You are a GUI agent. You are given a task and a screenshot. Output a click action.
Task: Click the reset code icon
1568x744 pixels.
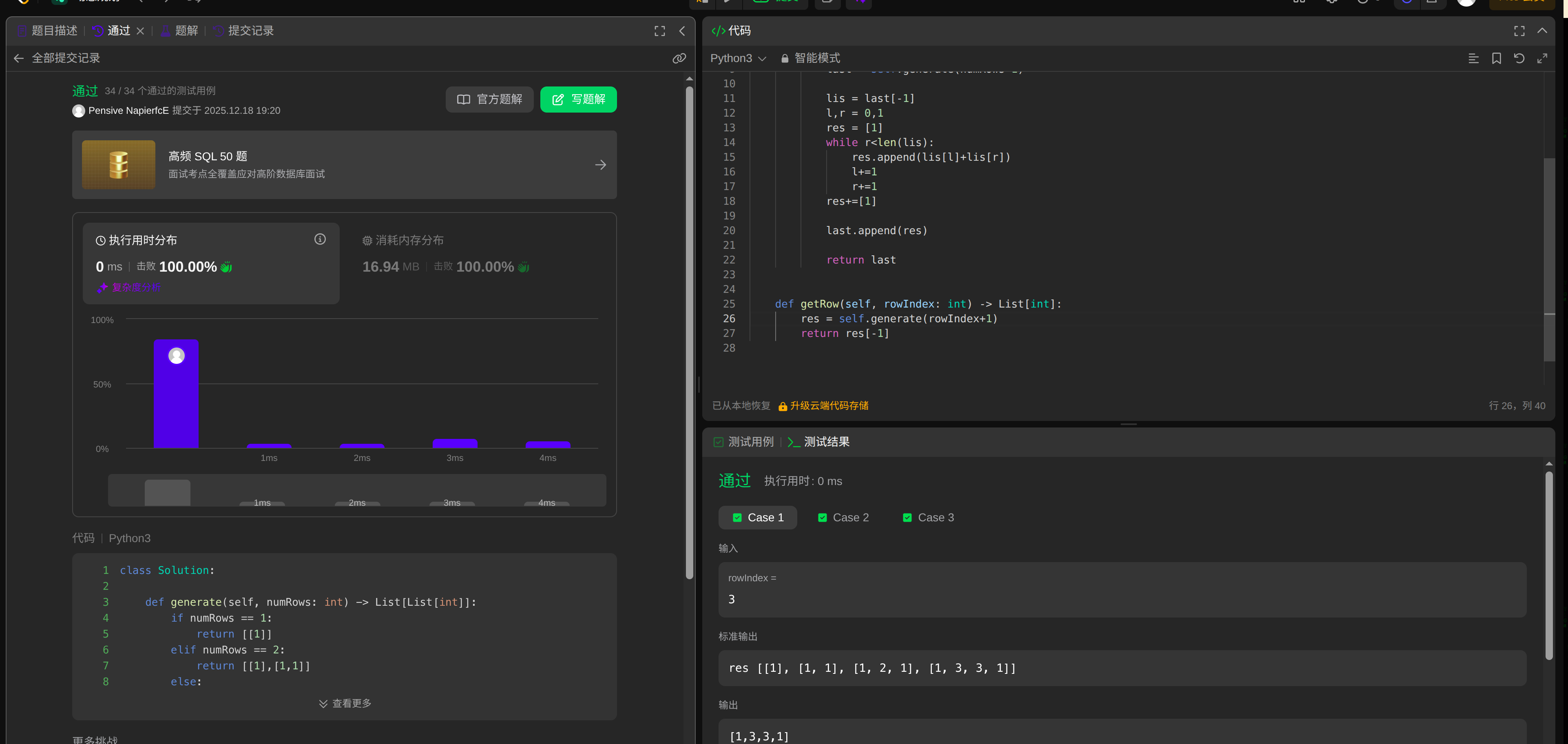click(1519, 58)
